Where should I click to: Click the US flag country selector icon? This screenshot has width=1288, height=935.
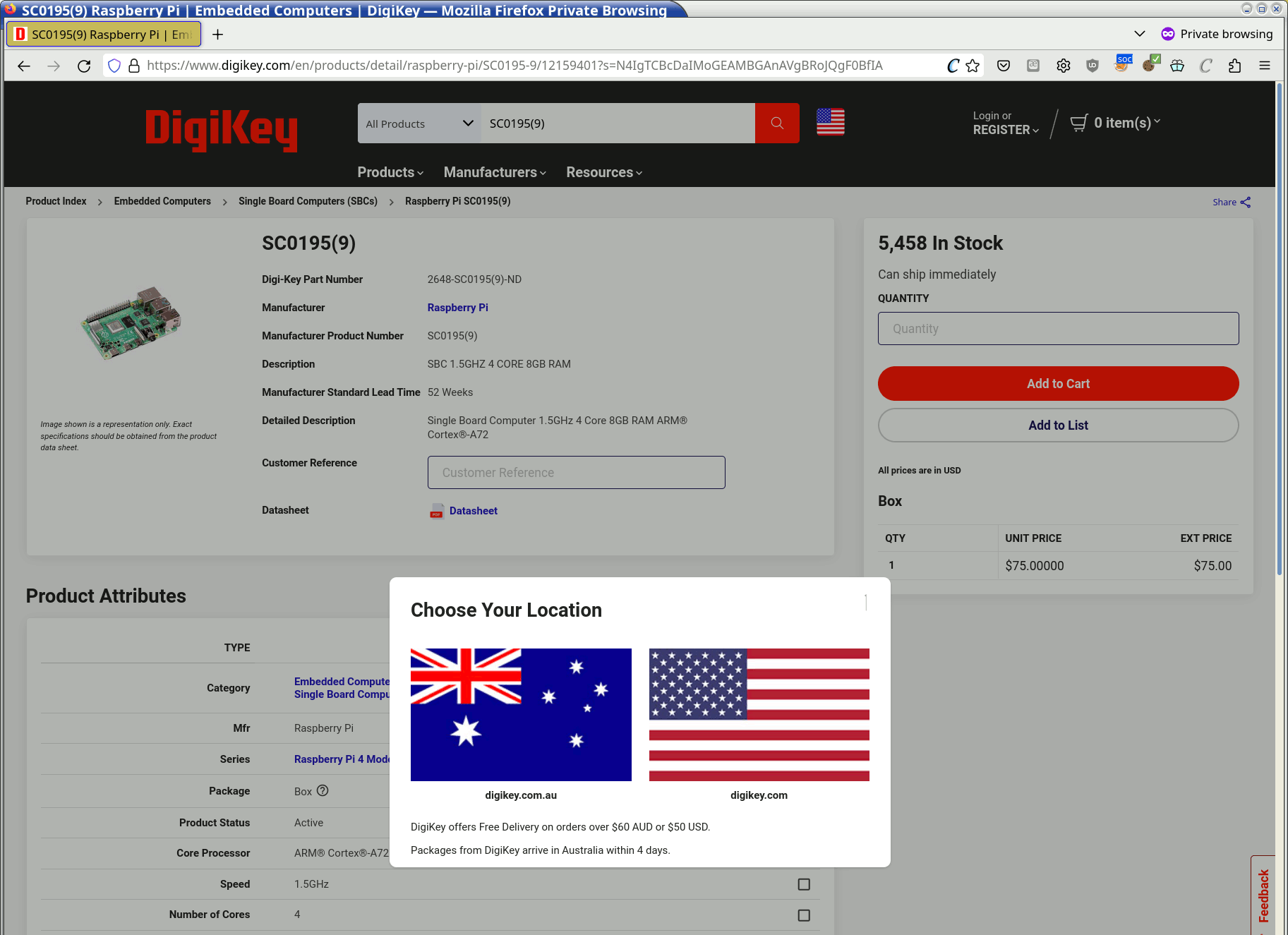830,122
